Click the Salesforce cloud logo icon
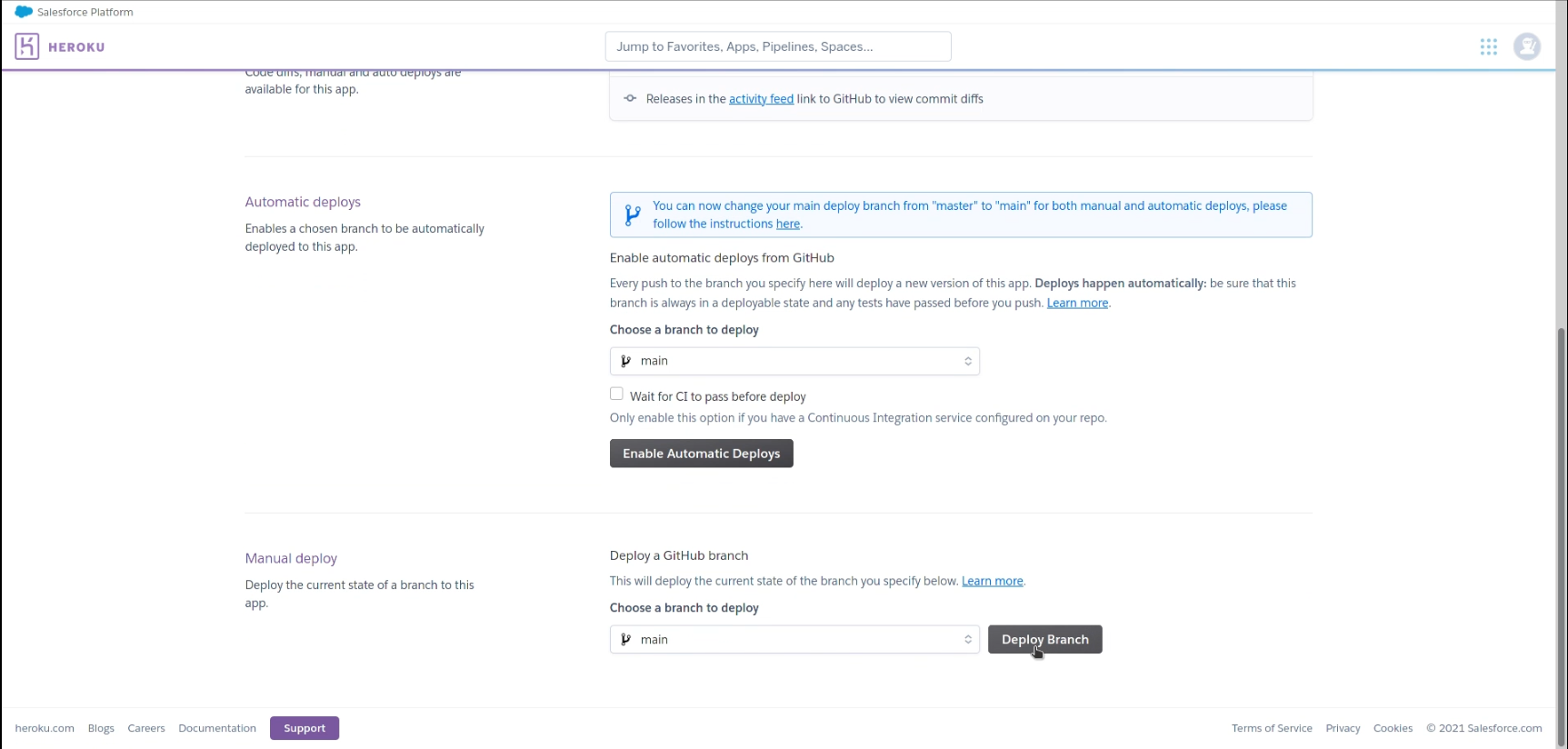This screenshot has width=1568, height=749. 24,12
